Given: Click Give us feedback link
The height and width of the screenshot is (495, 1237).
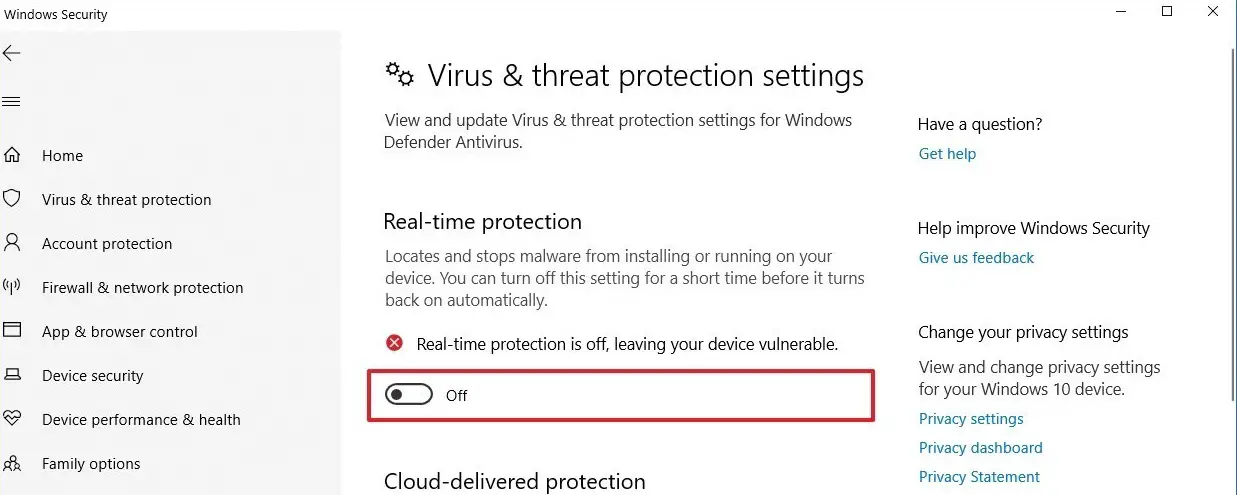Looking at the screenshot, I should (976, 258).
